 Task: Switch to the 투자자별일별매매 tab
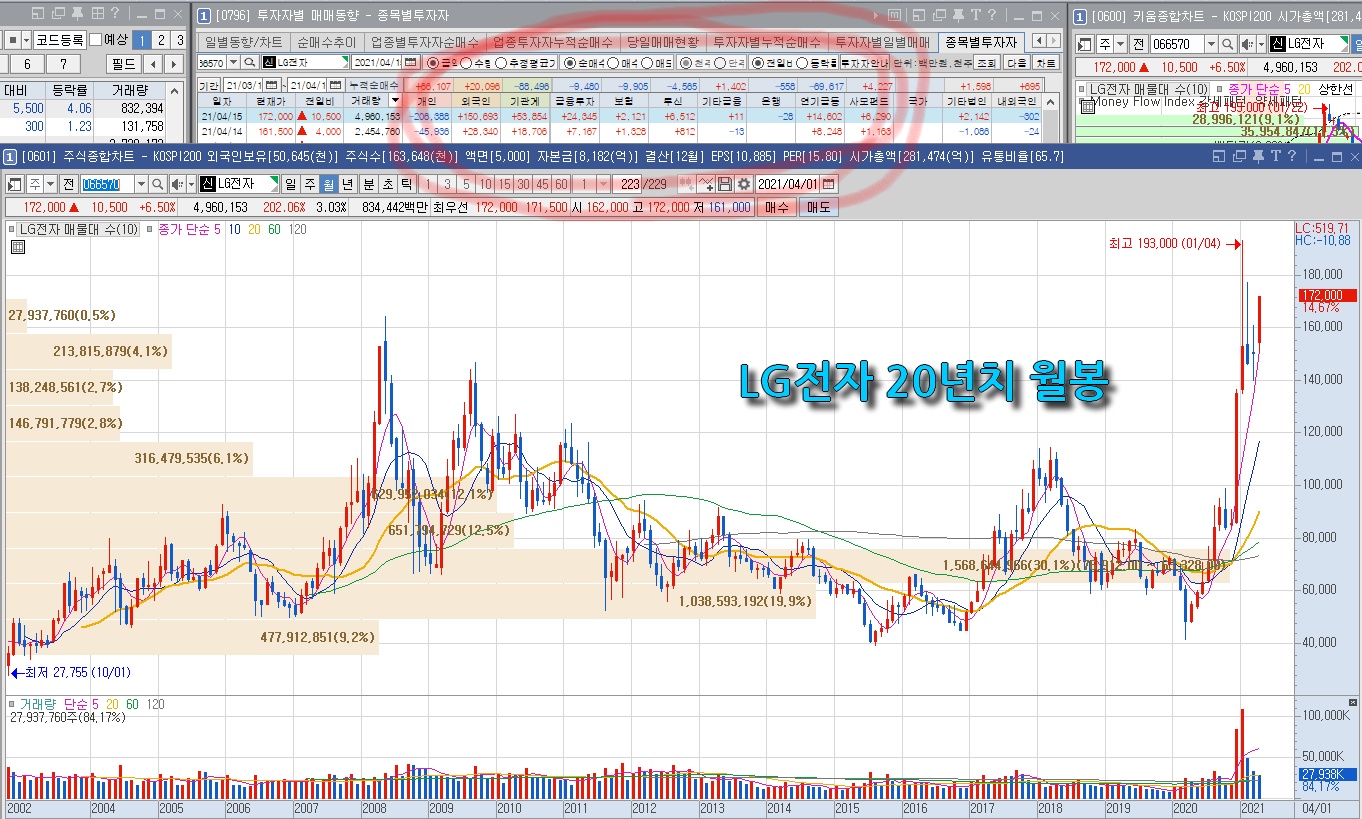pos(882,42)
